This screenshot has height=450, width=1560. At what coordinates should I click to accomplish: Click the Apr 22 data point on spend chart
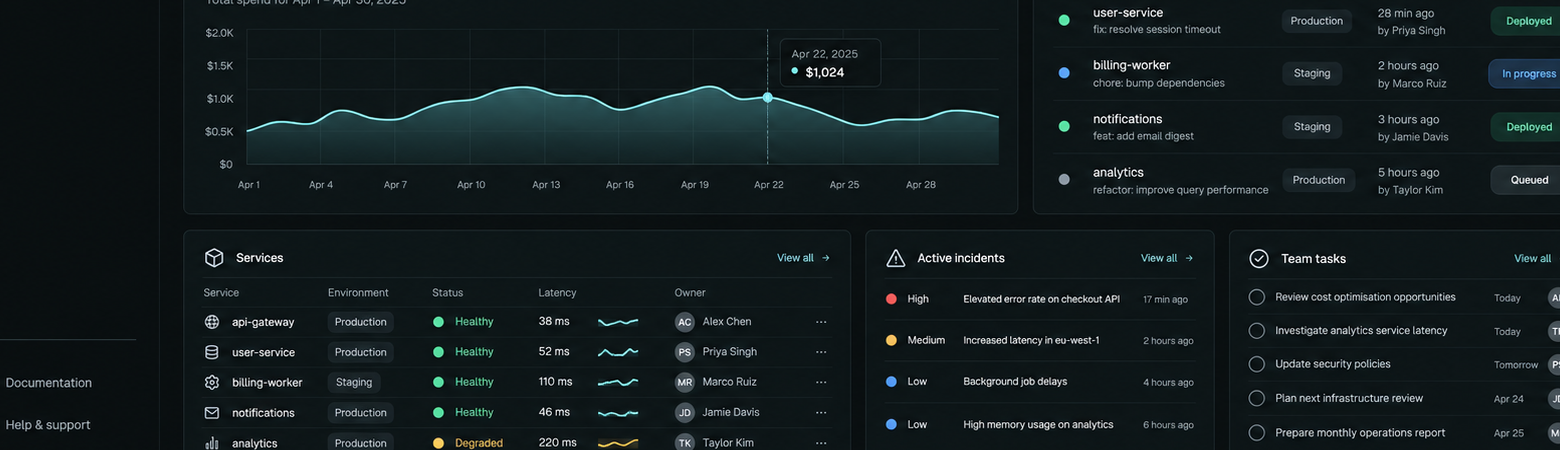tap(768, 97)
